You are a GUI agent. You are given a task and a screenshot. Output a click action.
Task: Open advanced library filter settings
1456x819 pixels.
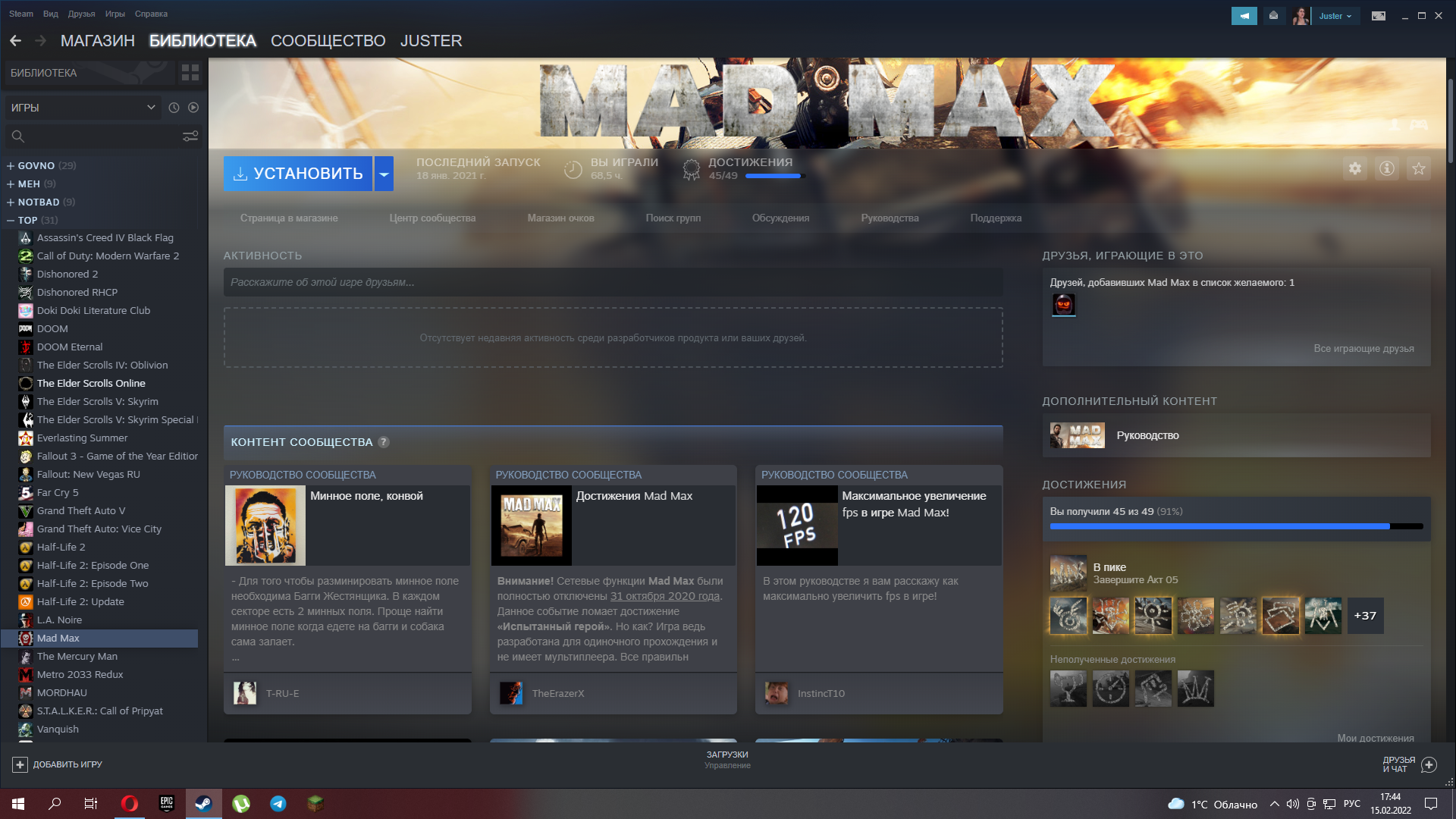click(x=190, y=136)
